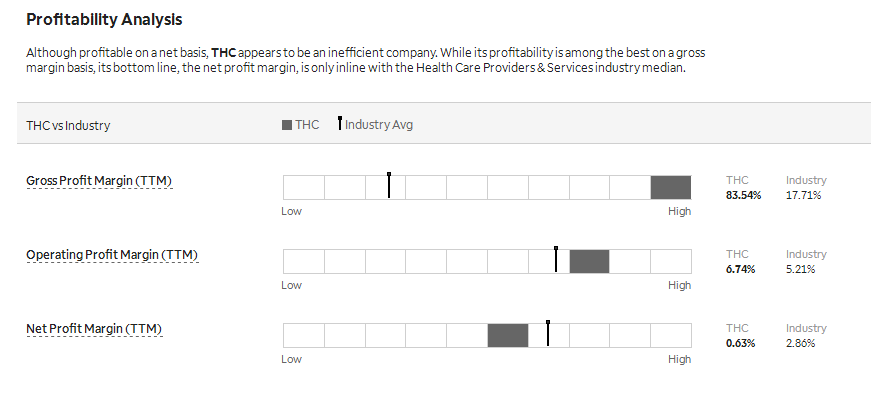The image size is (871, 393).
Task: Click the gray THC block in Gross Profit bar
Action: [x=671, y=187]
